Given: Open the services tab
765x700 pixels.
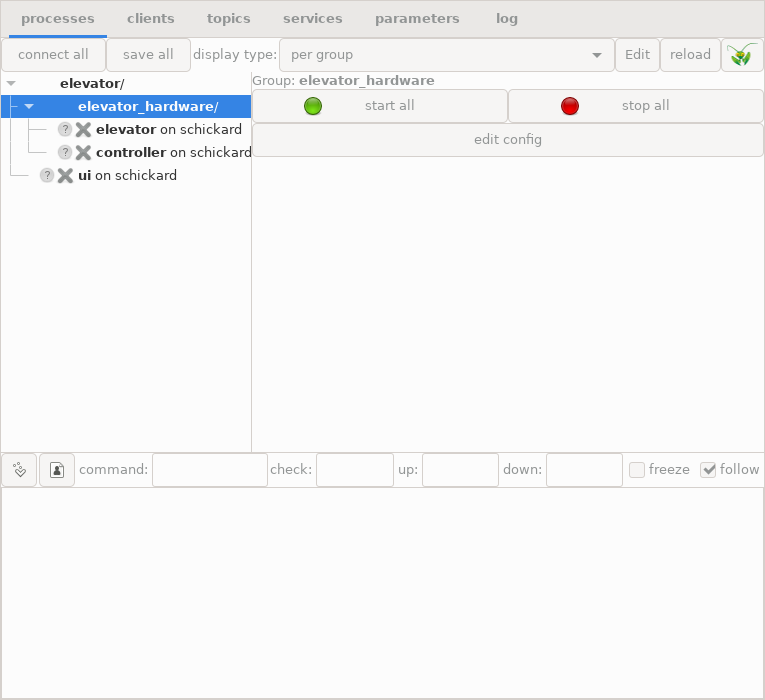Looking at the screenshot, I should (313, 19).
